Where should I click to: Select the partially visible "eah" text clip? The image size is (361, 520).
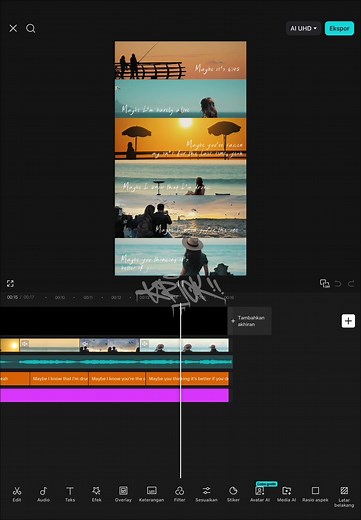point(14,379)
